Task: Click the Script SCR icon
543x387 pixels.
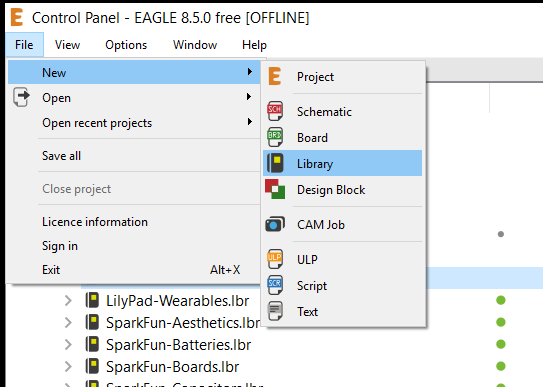Action: 275,285
